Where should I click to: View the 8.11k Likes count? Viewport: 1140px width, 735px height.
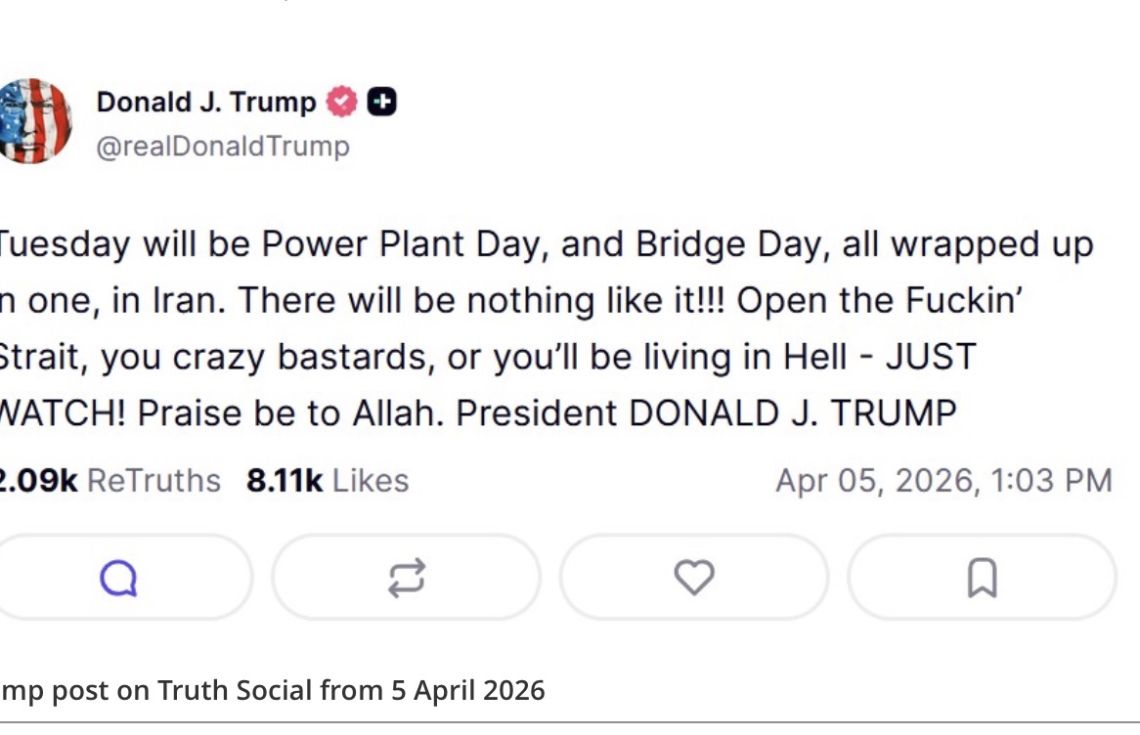point(328,481)
